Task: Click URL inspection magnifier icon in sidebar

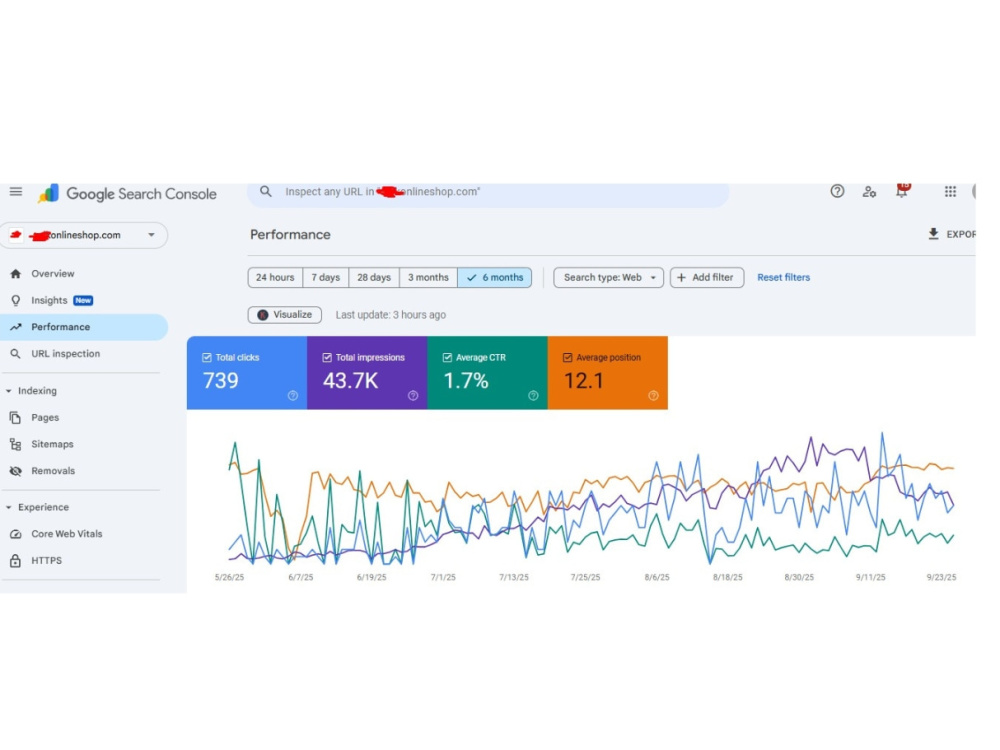Action: (x=16, y=354)
